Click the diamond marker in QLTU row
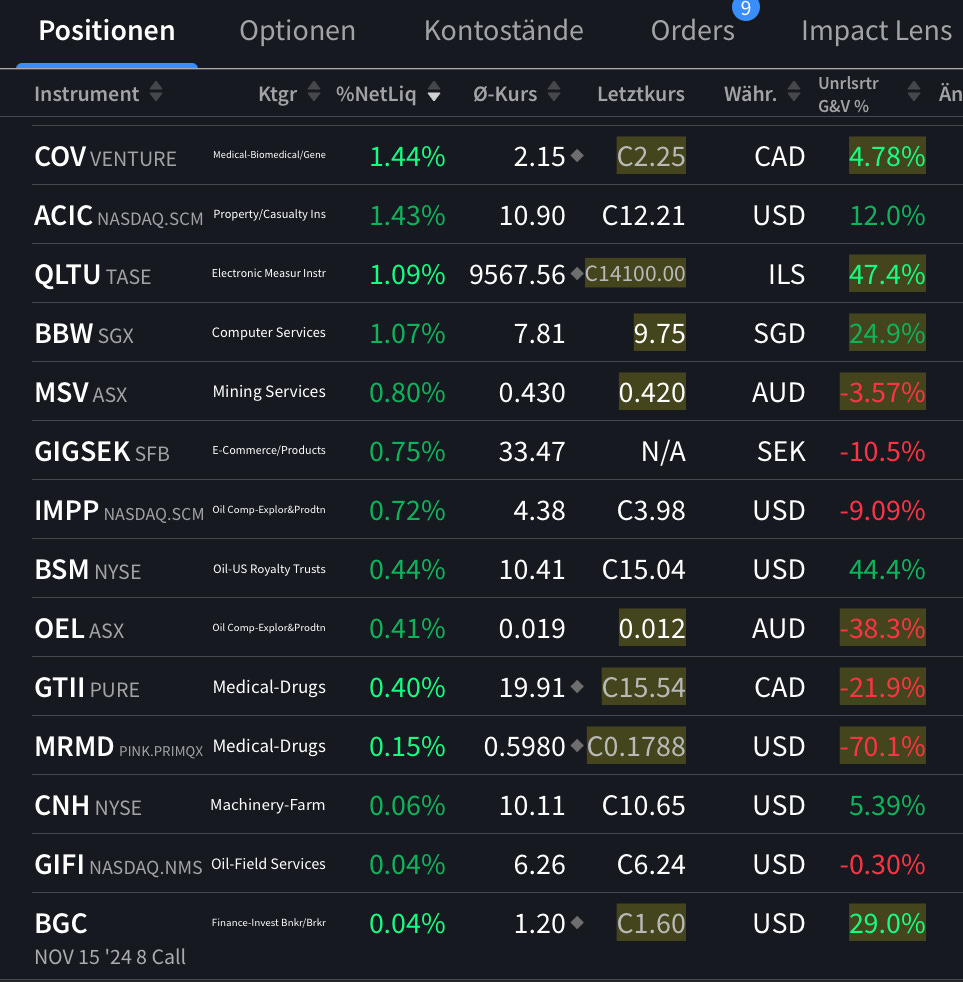Viewport: 963px width, 982px height. coord(577,274)
